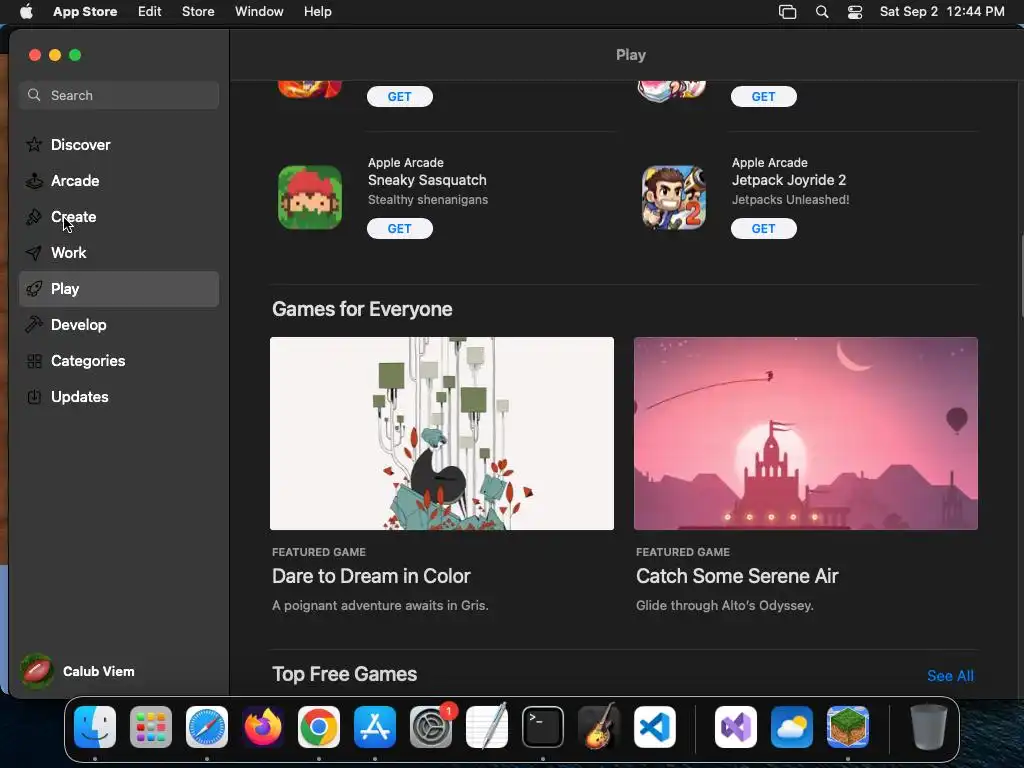This screenshot has width=1024, height=768.
Task: Open Control Center in menu bar
Action: (x=855, y=12)
